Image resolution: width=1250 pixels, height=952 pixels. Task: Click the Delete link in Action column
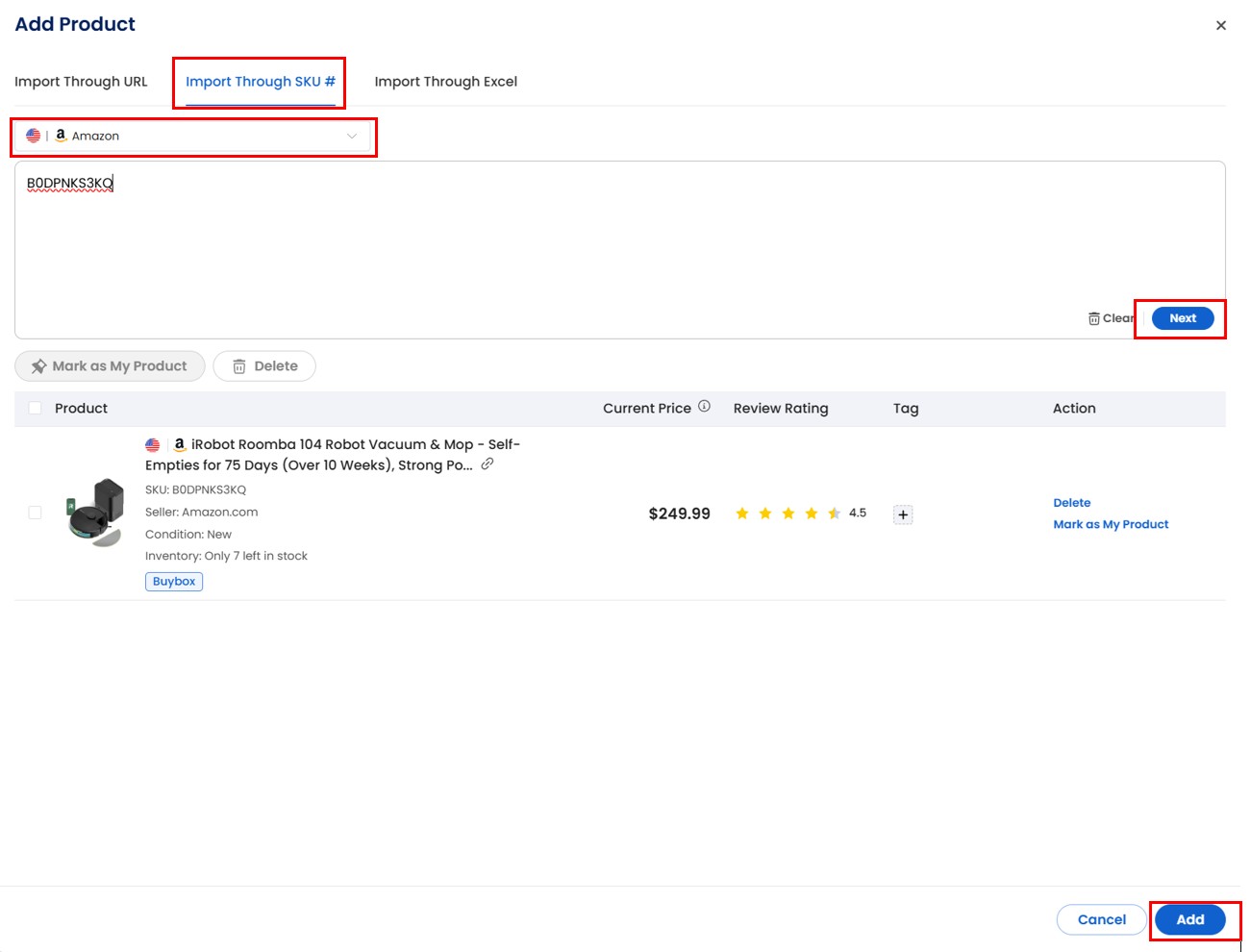pyautogui.click(x=1072, y=503)
